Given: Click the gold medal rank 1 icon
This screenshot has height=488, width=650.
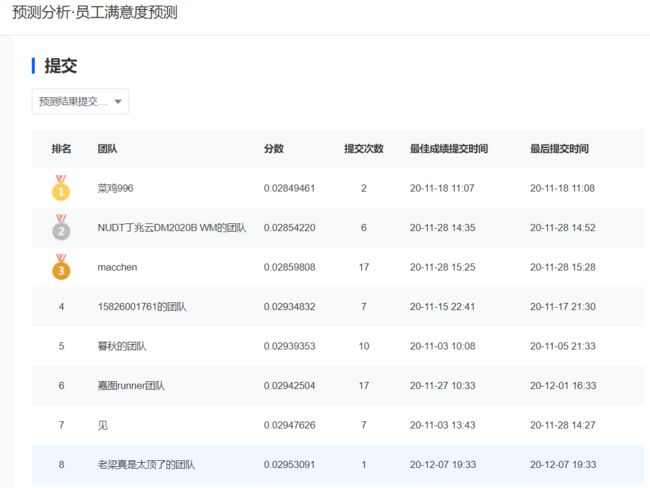Looking at the screenshot, I should coord(61,188).
